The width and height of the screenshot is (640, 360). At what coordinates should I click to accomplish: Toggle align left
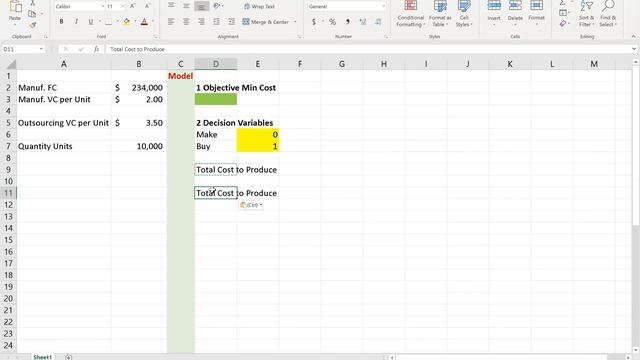171,22
